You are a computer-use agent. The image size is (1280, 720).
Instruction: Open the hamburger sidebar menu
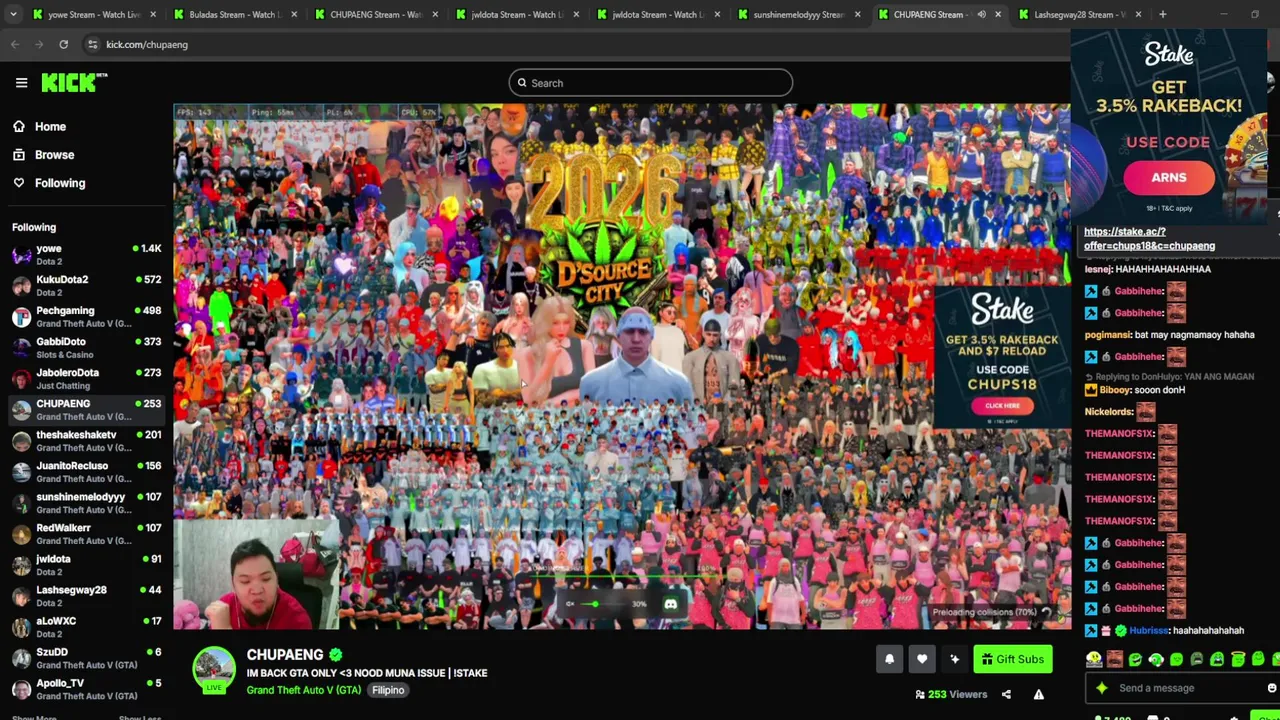21,83
